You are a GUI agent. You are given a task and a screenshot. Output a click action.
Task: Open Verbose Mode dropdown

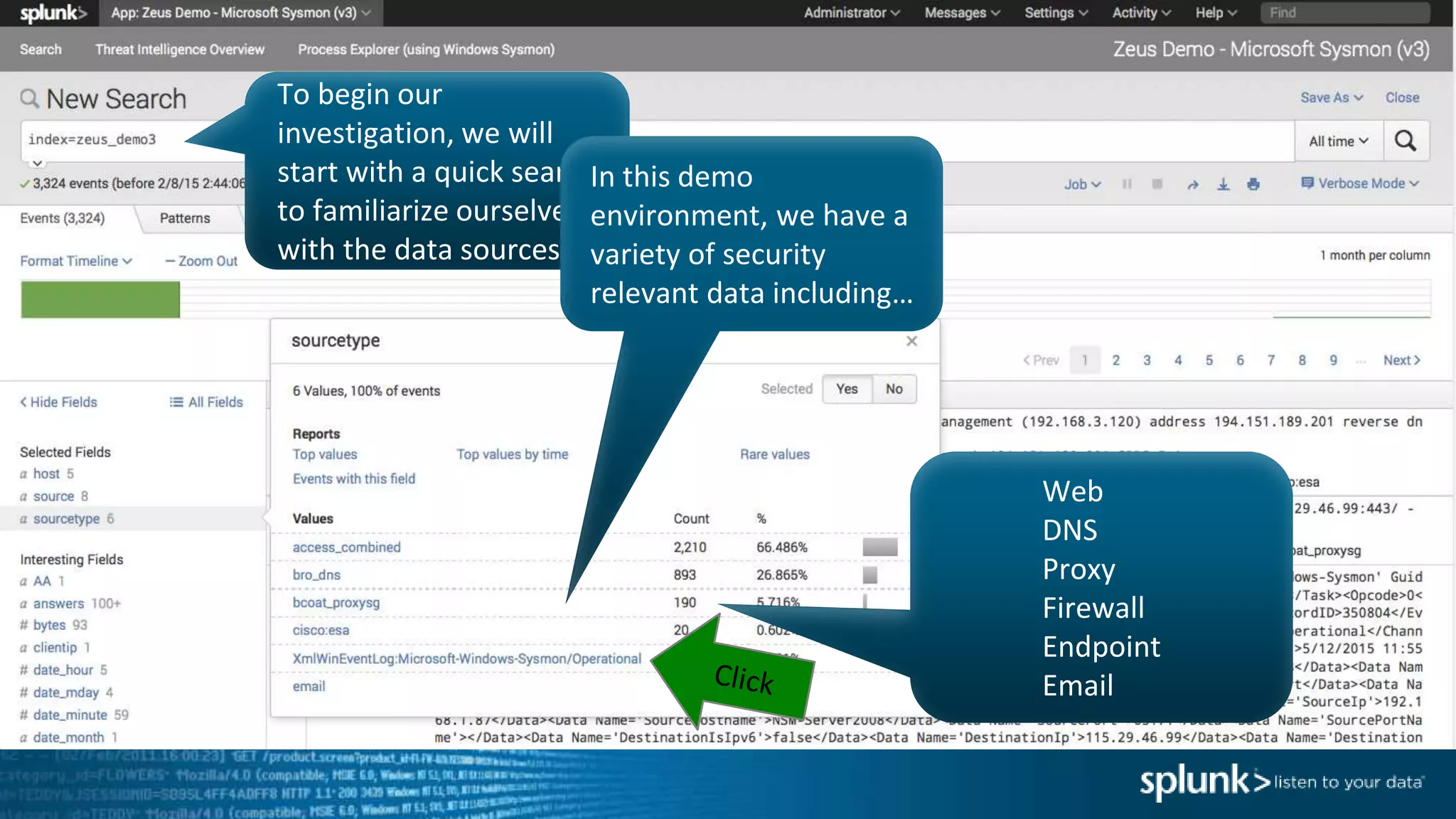[1360, 183]
